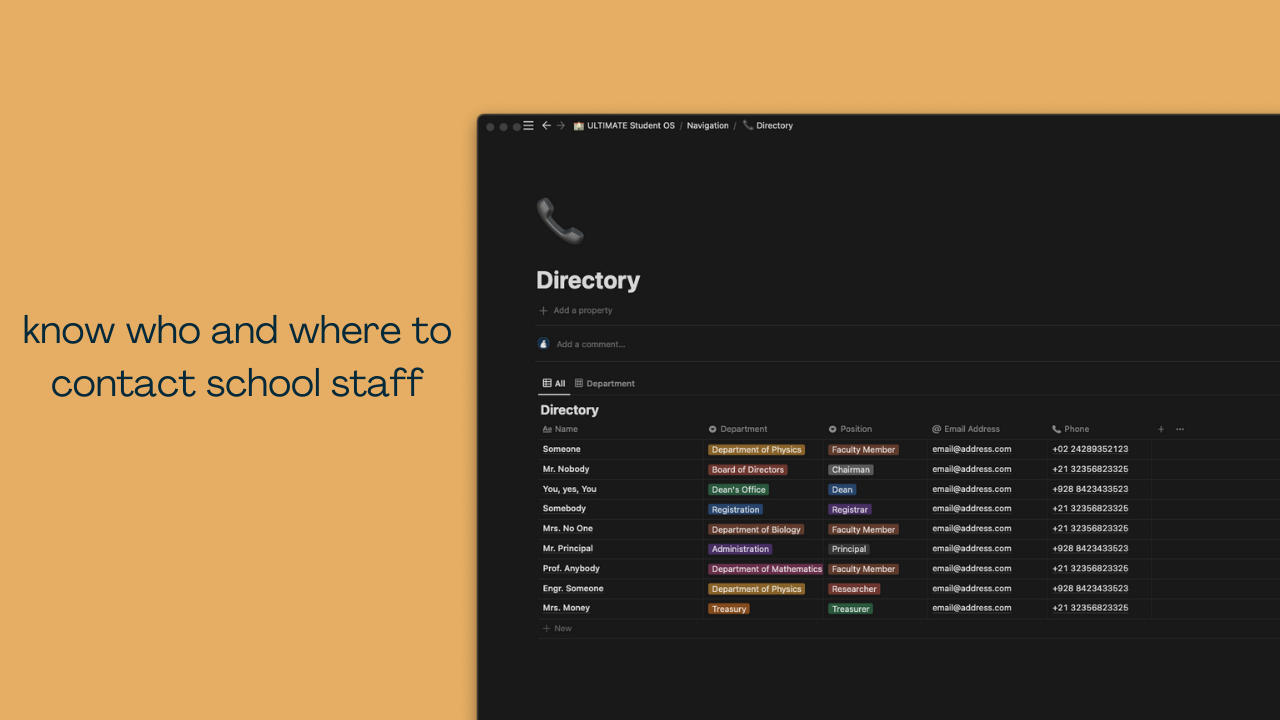The image size is (1280, 720).
Task: Open the Mr. Nobody row
Action: (566, 469)
